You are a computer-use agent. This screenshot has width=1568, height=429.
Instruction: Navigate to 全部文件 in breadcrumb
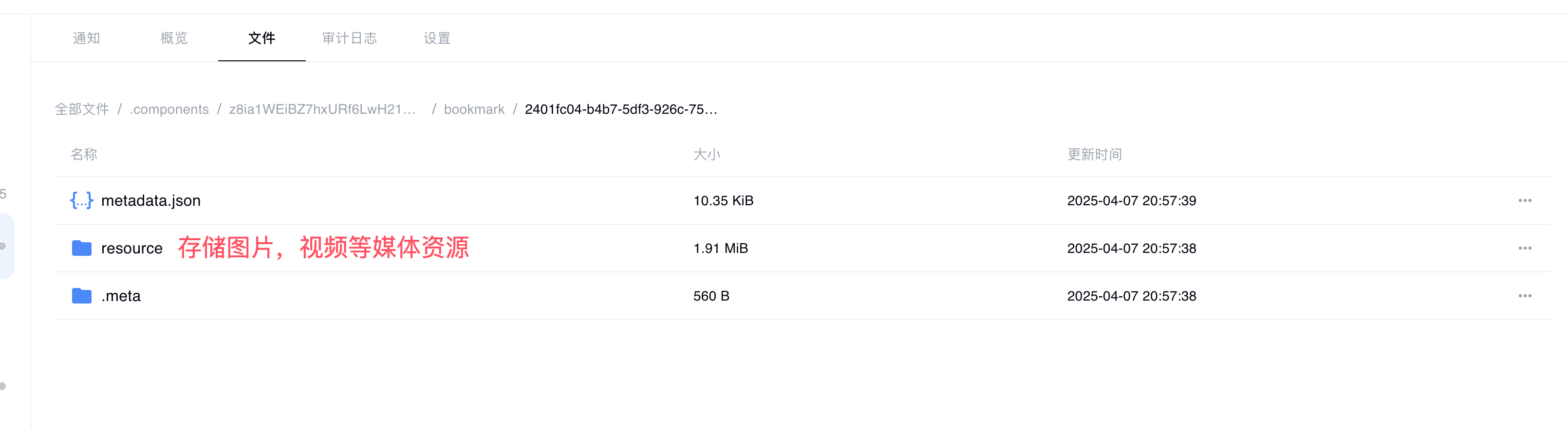click(x=82, y=109)
